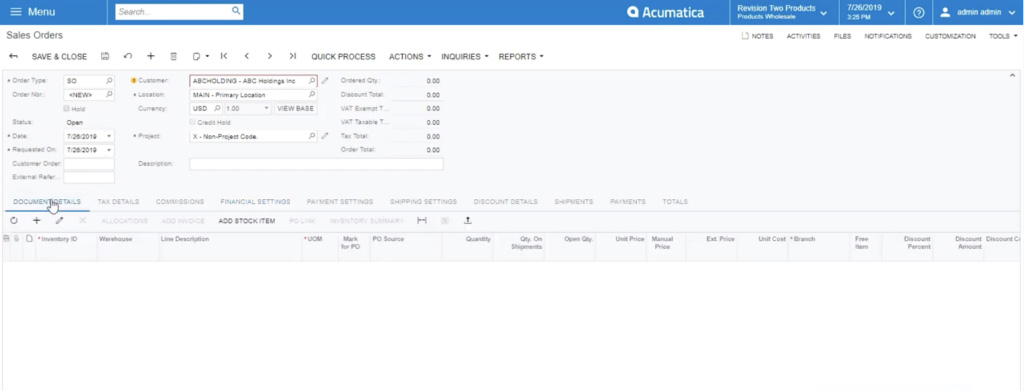Go to last record arrow icon

click(x=293, y=56)
